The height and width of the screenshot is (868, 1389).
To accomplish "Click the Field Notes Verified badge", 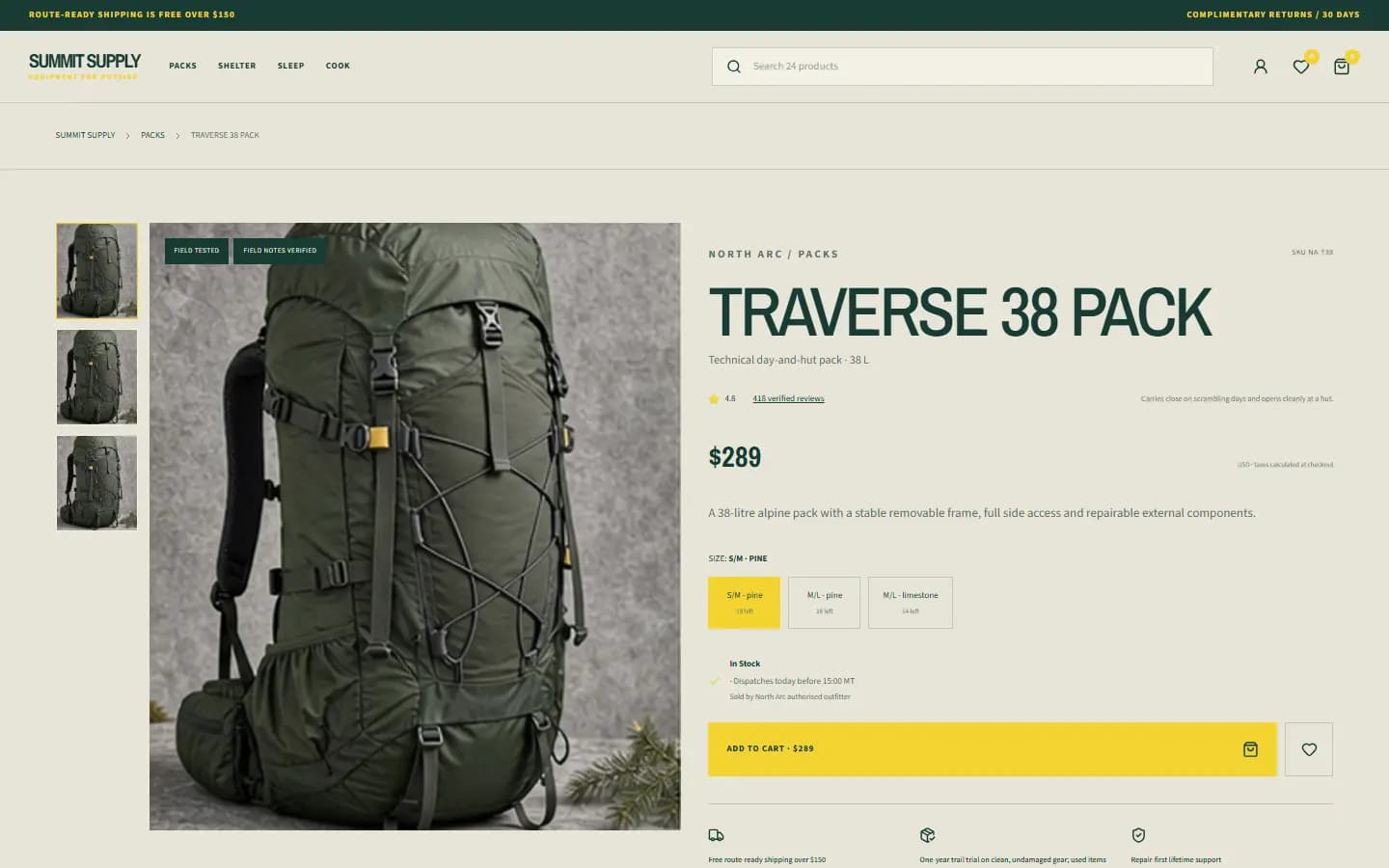I will click(280, 251).
